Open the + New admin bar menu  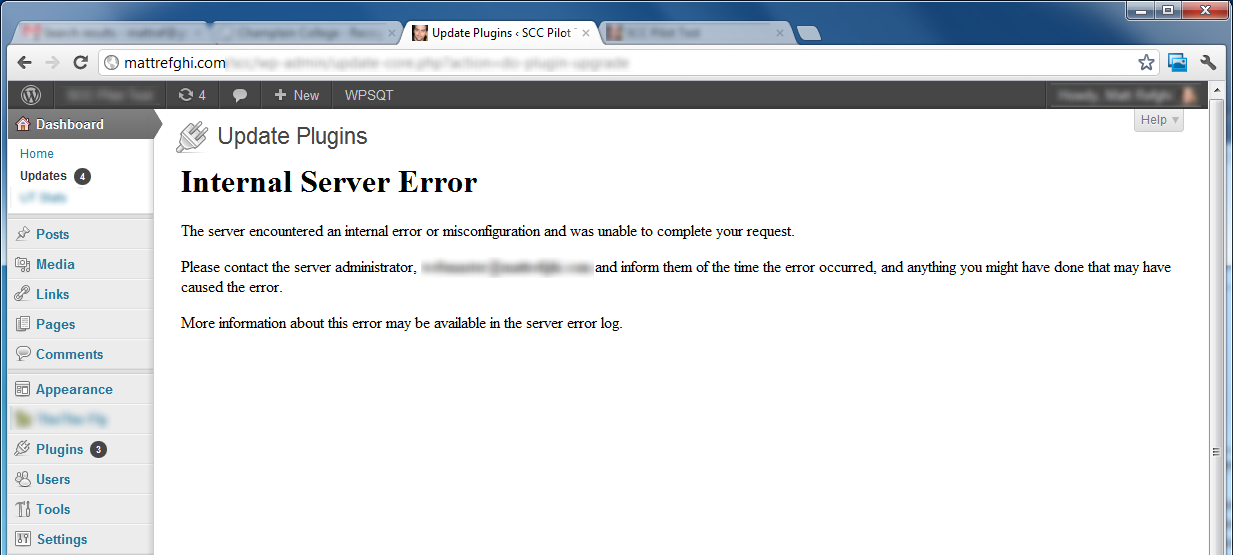(x=296, y=95)
